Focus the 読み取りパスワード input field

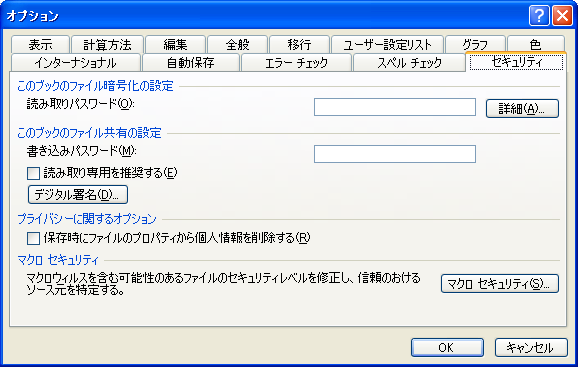[395, 107]
